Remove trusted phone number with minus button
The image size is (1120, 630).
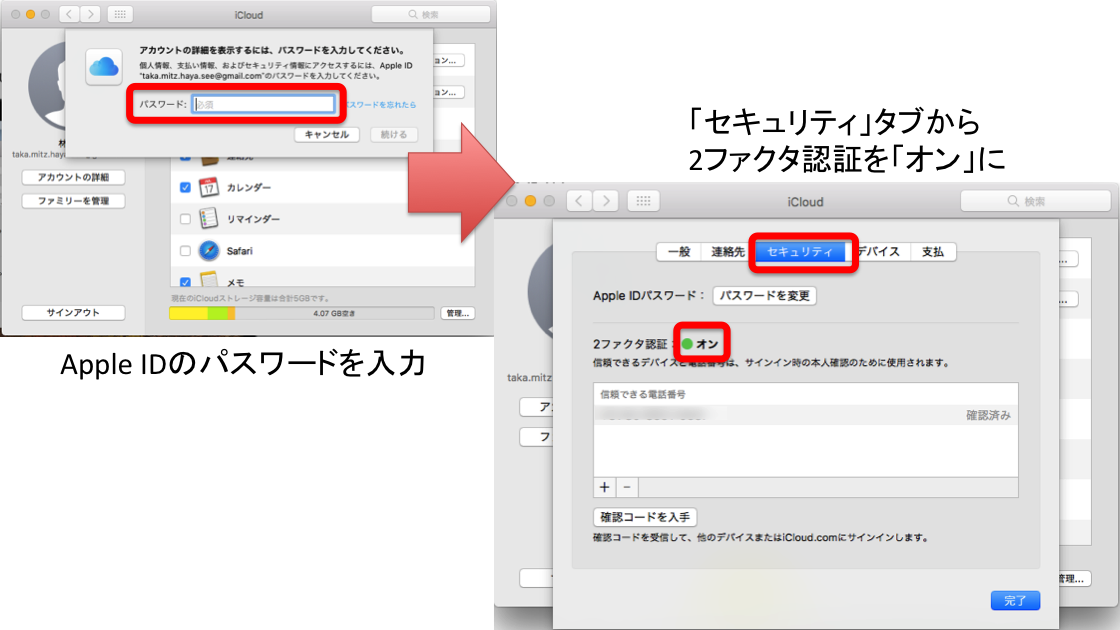point(627,487)
